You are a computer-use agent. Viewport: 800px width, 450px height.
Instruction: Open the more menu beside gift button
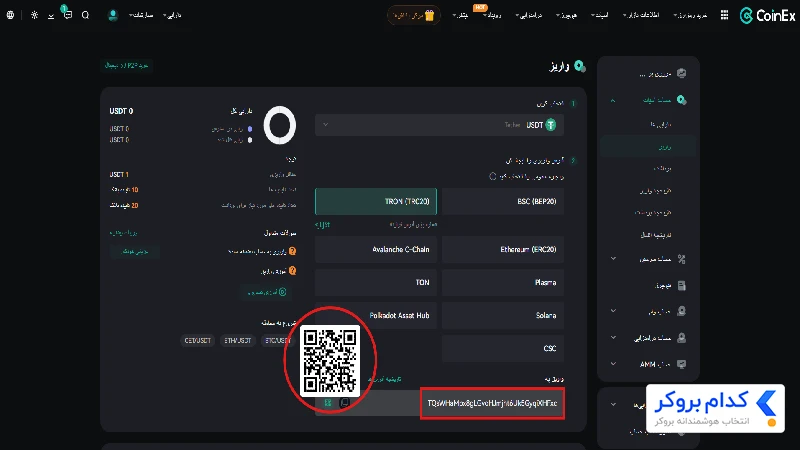pos(460,15)
